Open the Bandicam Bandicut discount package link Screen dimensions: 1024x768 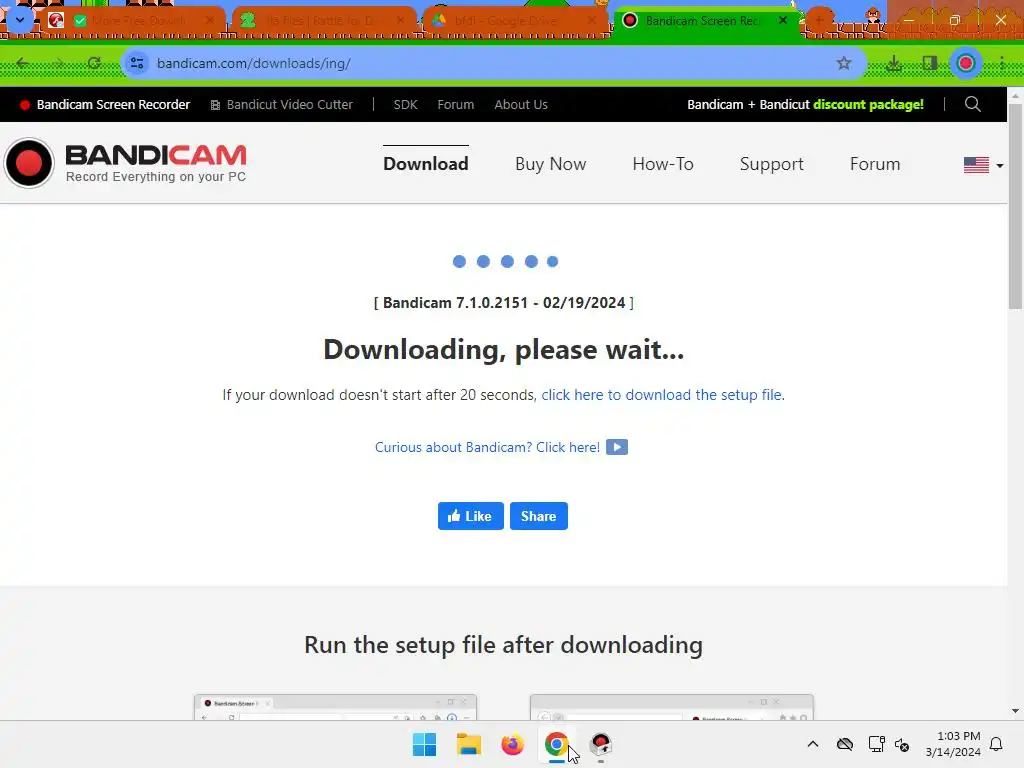(805, 104)
